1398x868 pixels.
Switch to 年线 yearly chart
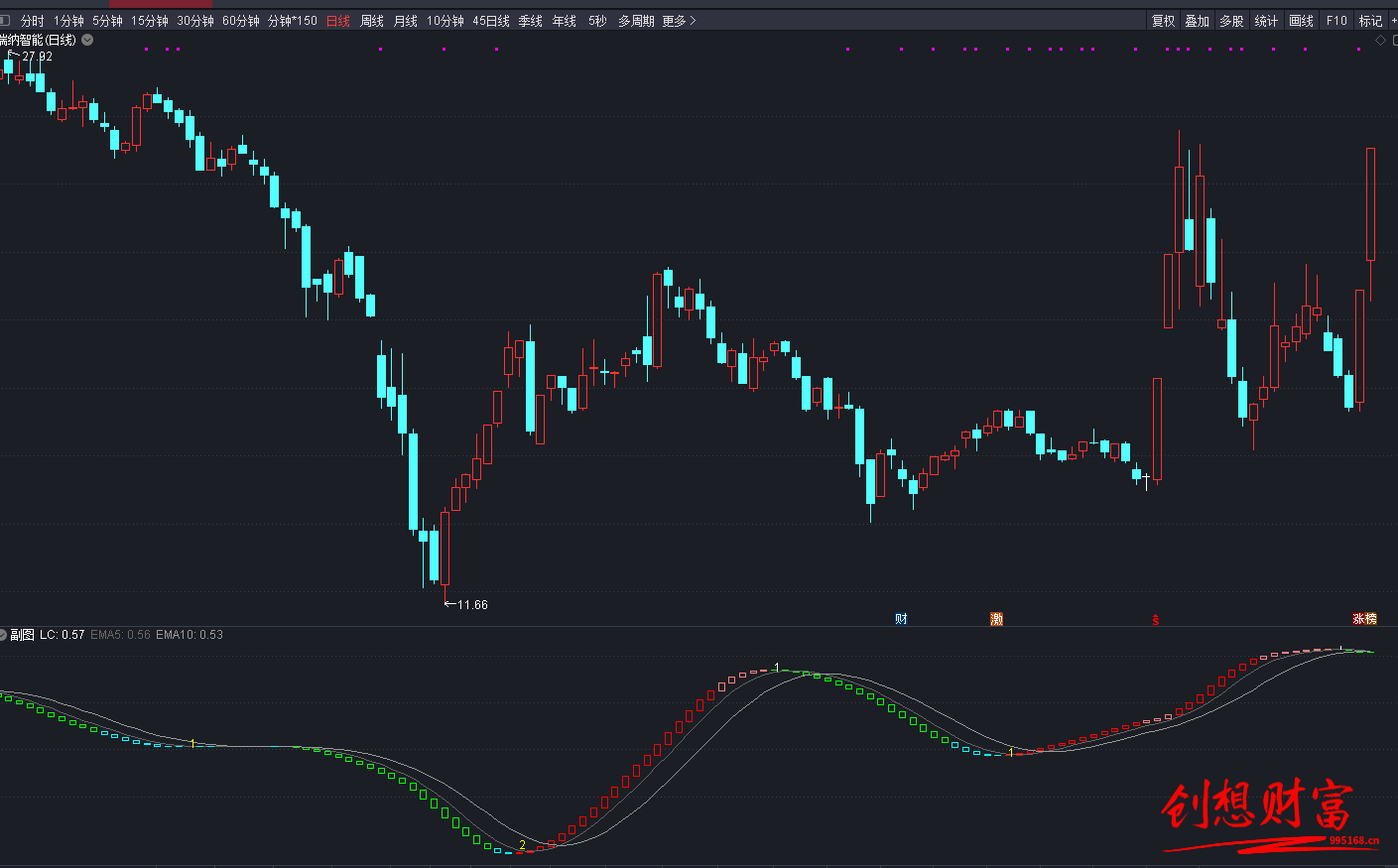tap(565, 21)
